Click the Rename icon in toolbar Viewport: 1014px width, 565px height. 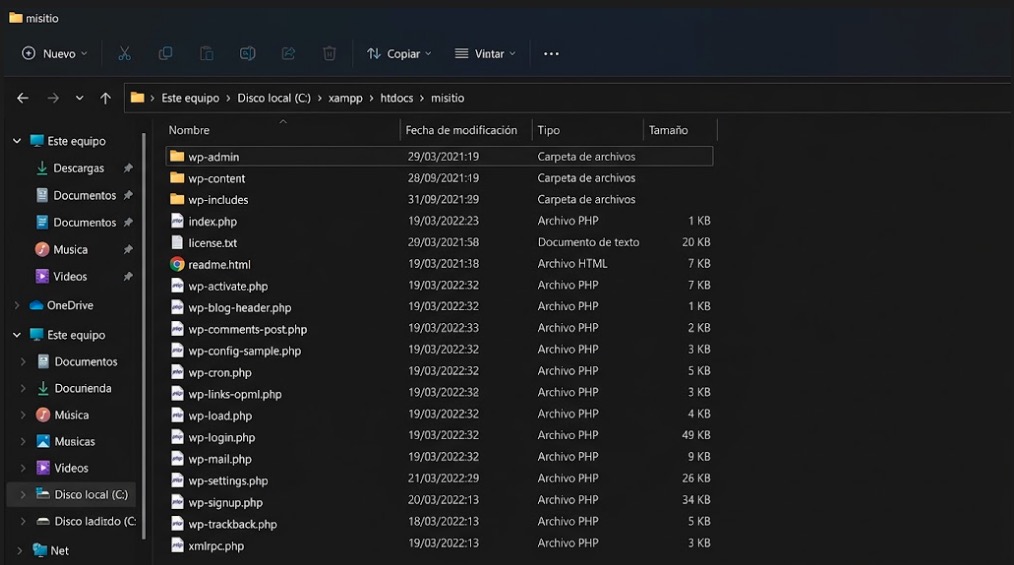(x=248, y=54)
